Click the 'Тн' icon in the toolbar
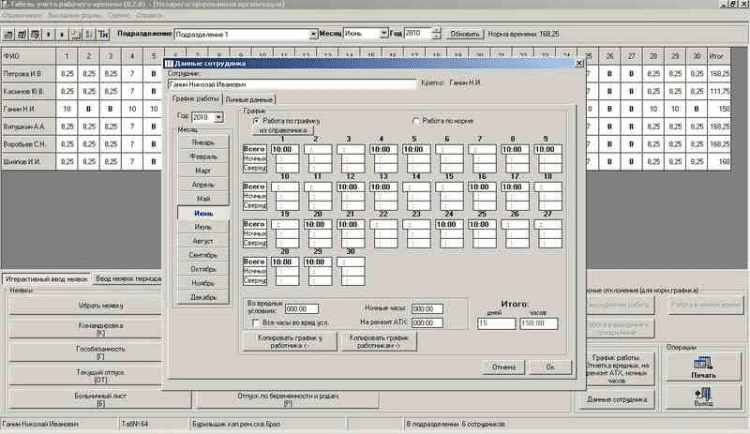Image resolution: width=750 pixels, height=434 pixels. [103, 33]
